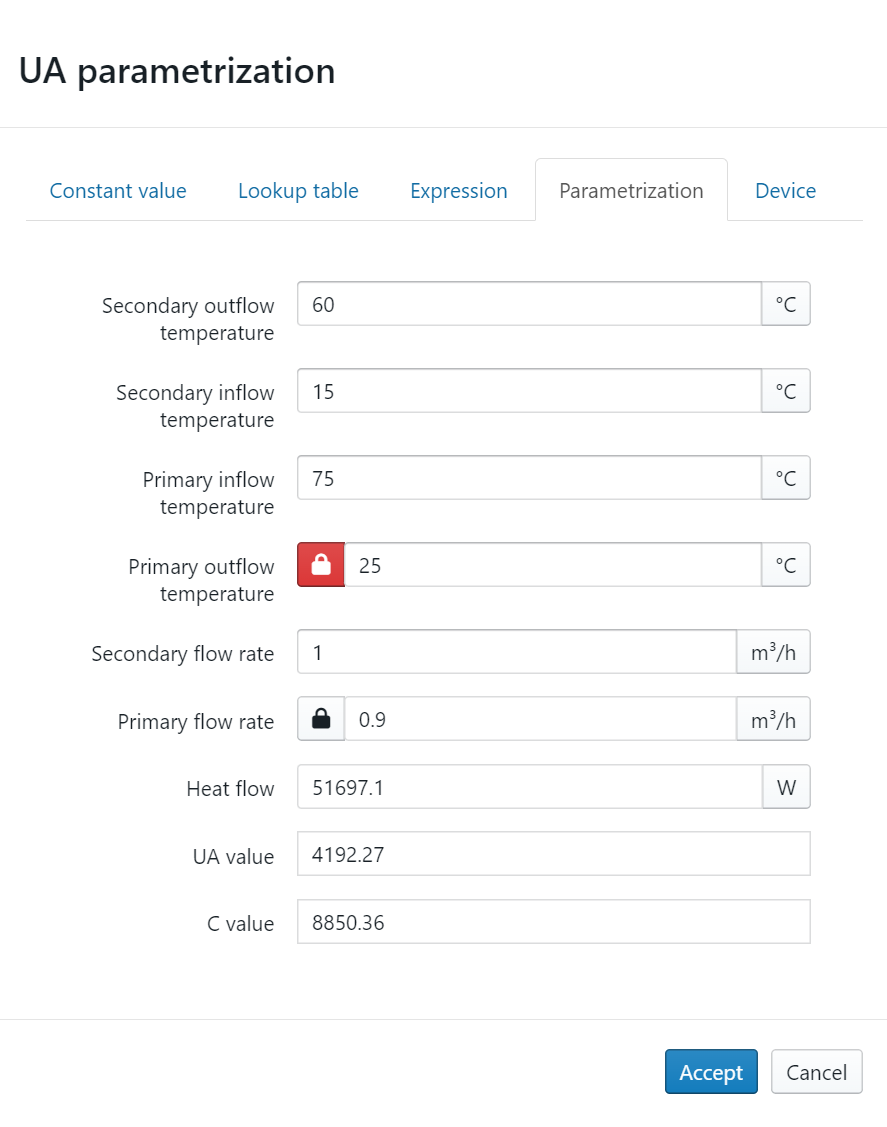887x1127 pixels.
Task: Focus the UA value field
Action: tap(553, 854)
